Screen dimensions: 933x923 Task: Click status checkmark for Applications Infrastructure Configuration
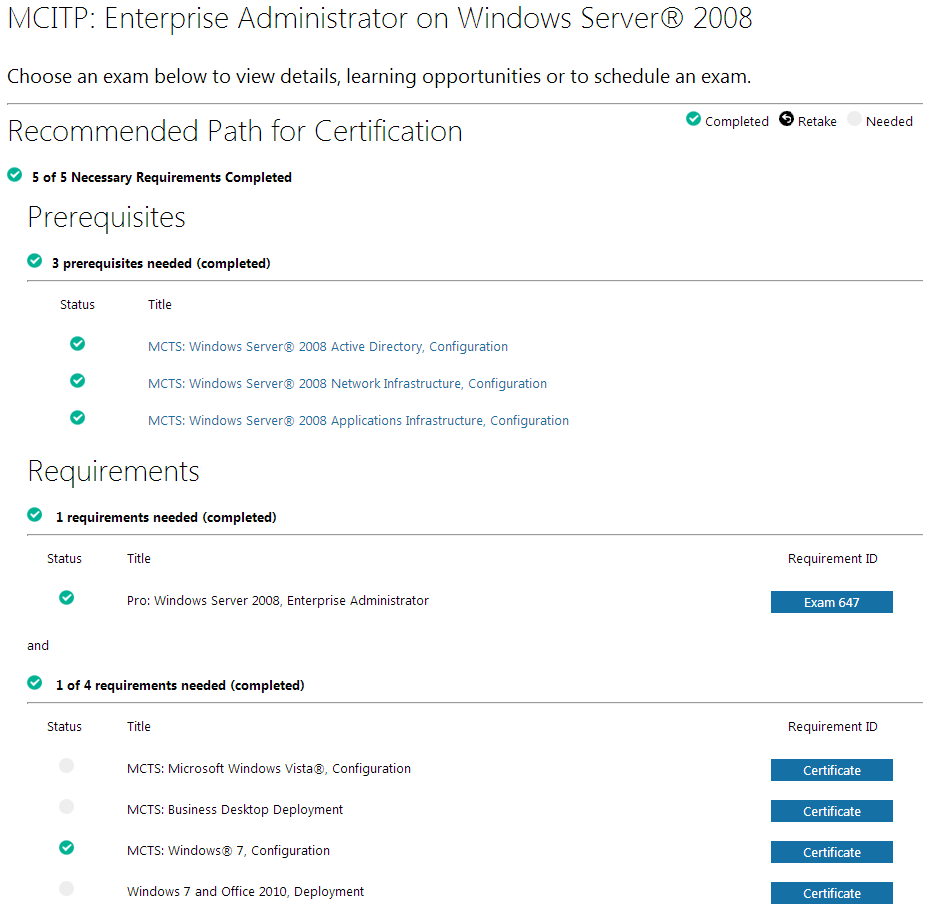pyautogui.click(x=77, y=418)
